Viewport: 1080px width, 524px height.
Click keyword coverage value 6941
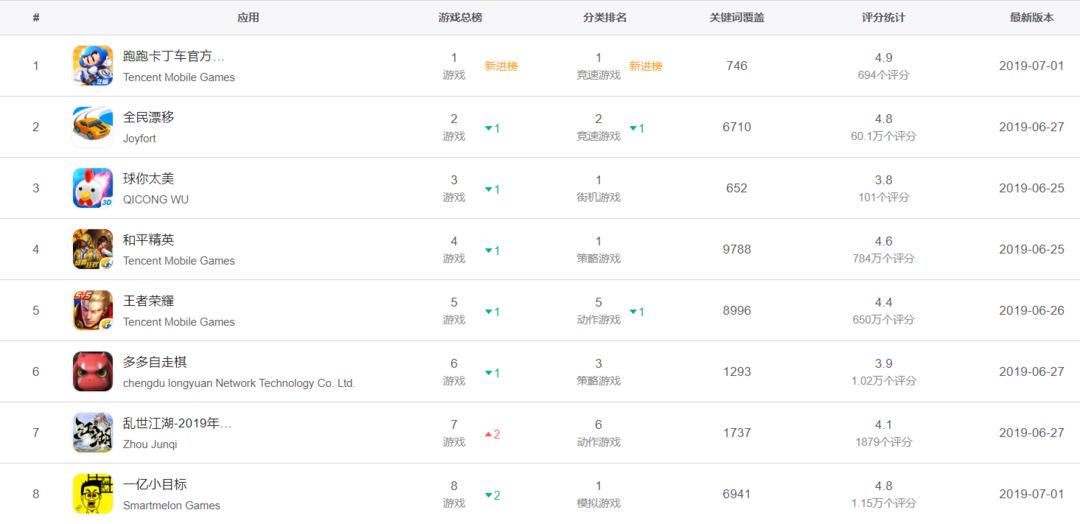pyautogui.click(x=736, y=494)
